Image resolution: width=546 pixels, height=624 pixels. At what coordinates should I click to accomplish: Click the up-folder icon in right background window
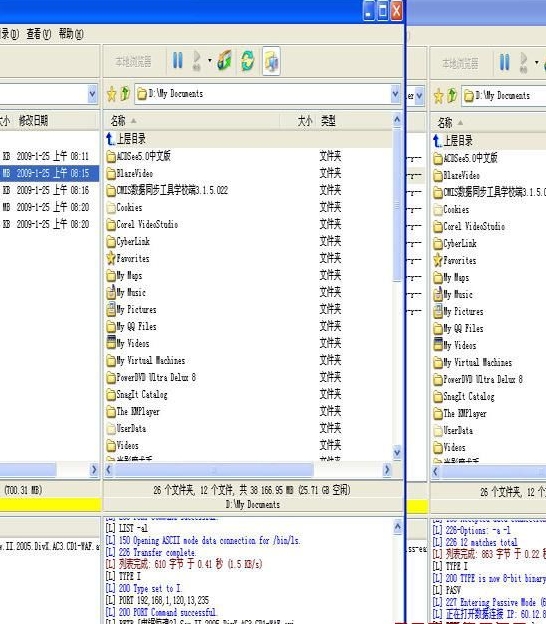pyautogui.click(x=452, y=96)
